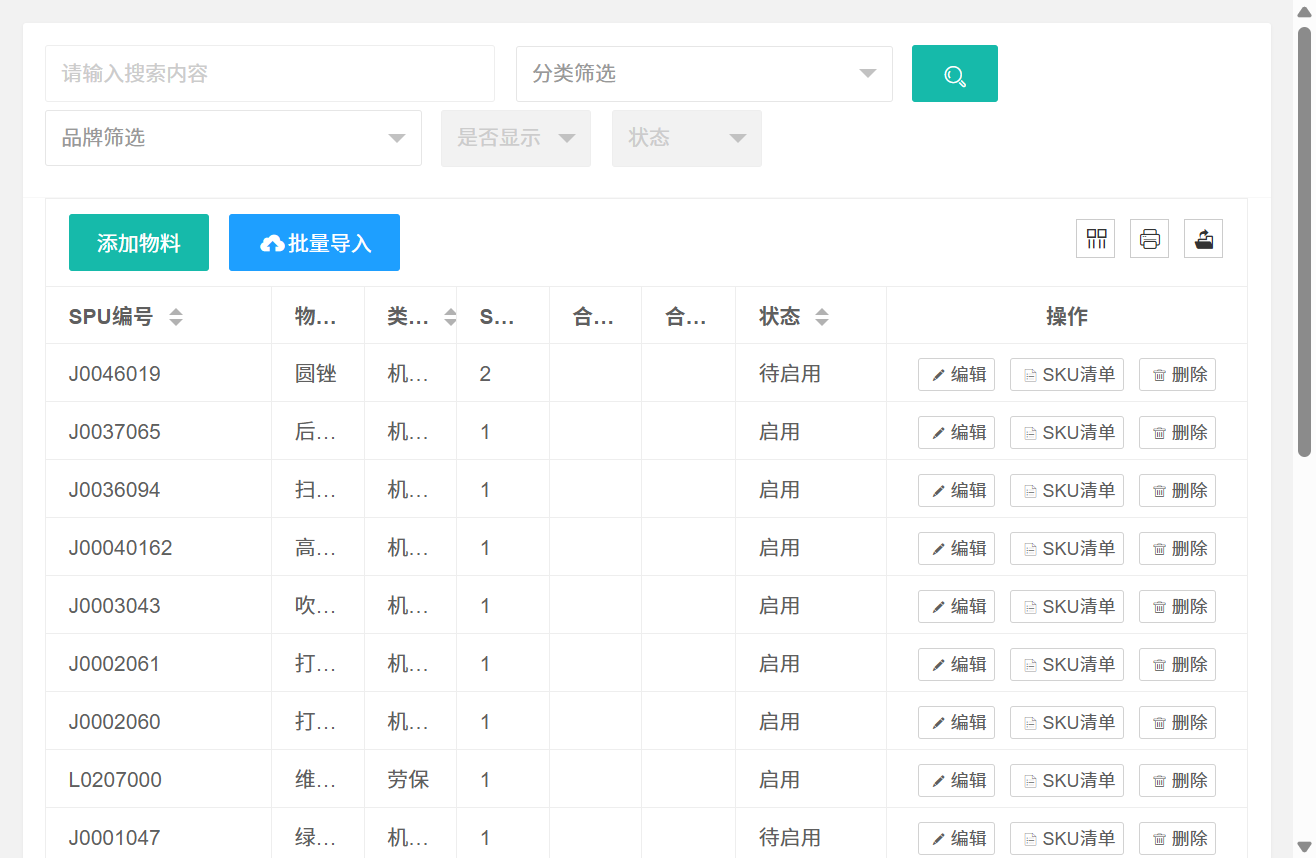This screenshot has height=858, width=1316.
Task: Delete row J0002061
Action: pos(1178,665)
